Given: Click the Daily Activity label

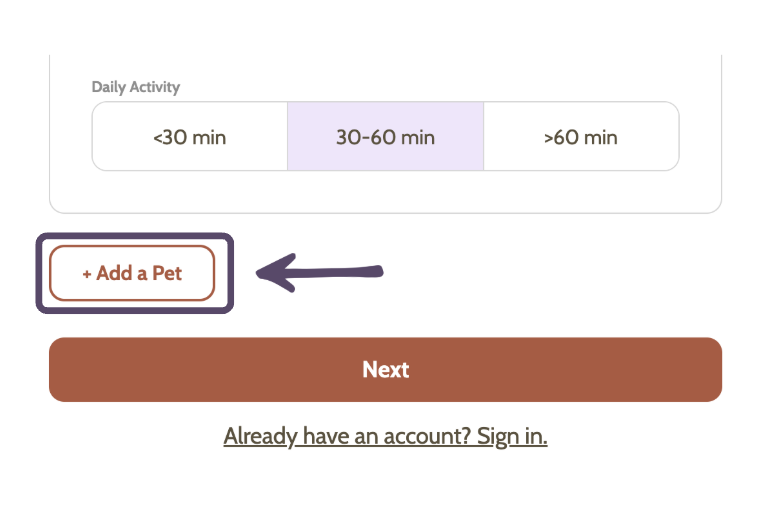Looking at the screenshot, I should click(x=136, y=87).
